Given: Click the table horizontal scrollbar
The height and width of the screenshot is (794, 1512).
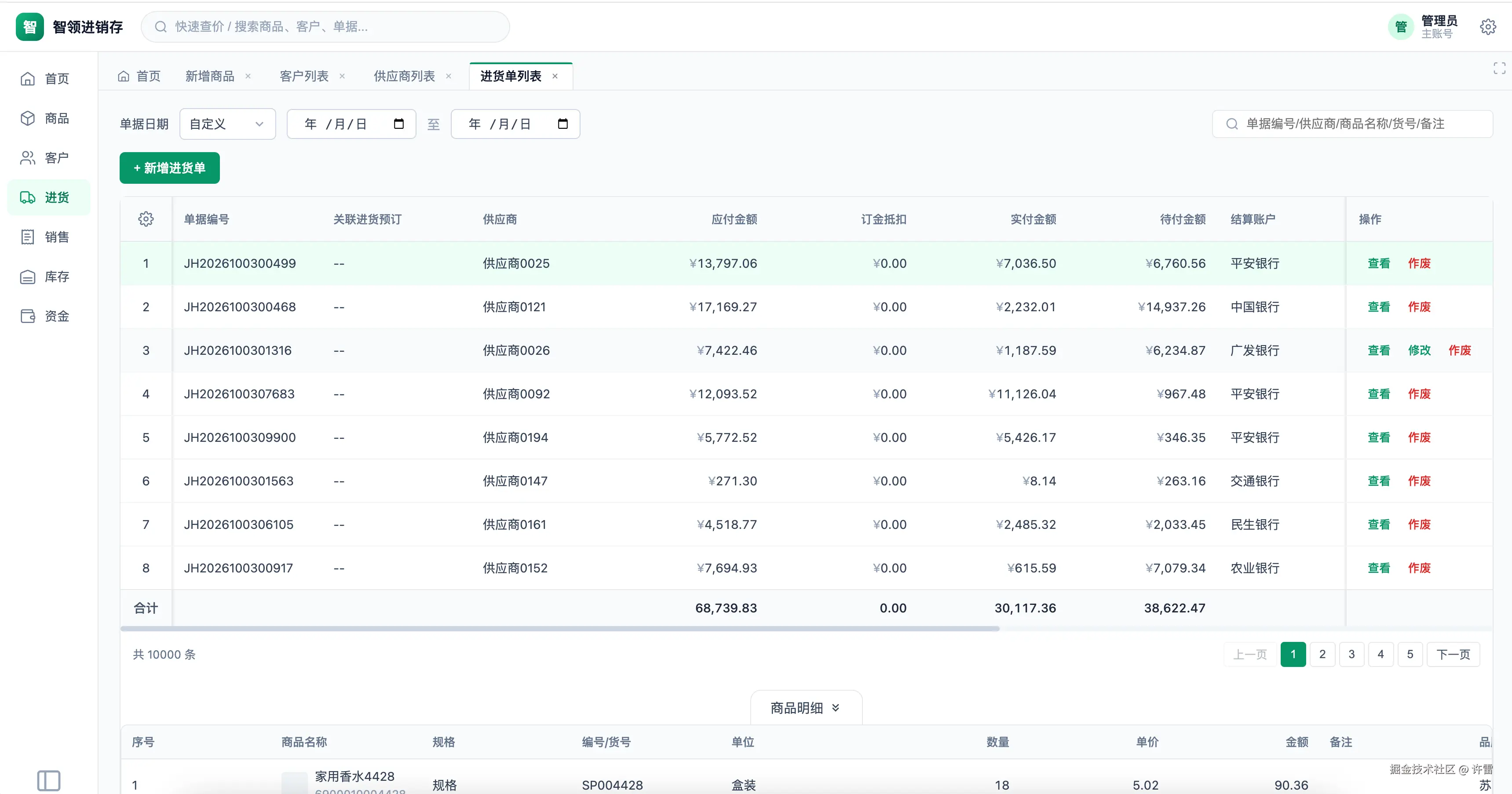Looking at the screenshot, I should (560, 629).
